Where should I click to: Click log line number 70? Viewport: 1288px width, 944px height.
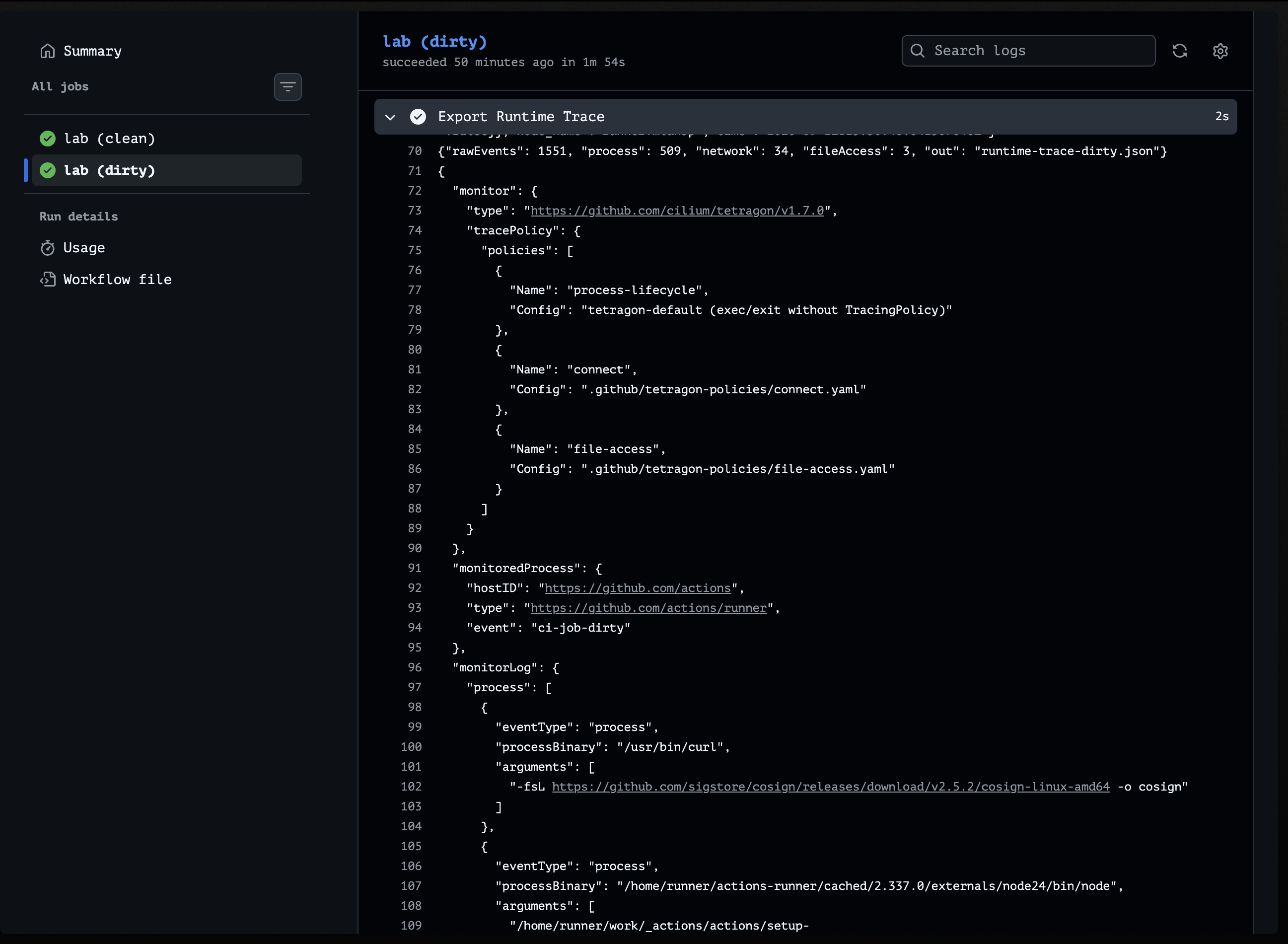(x=415, y=151)
